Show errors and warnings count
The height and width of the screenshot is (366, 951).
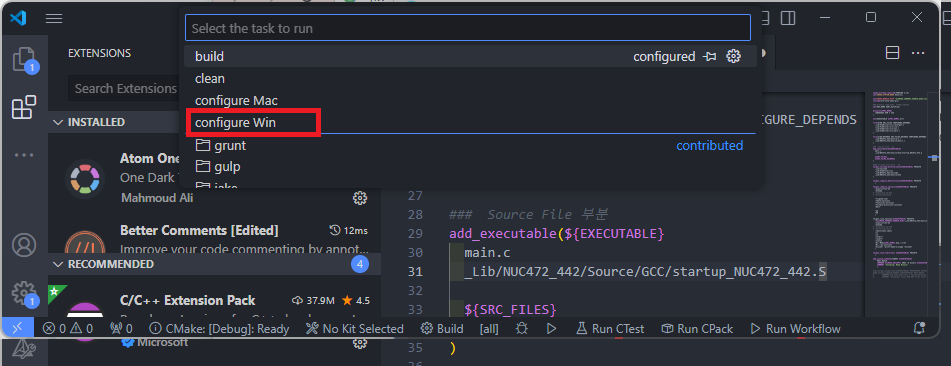pyautogui.click(x=68, y=329)
